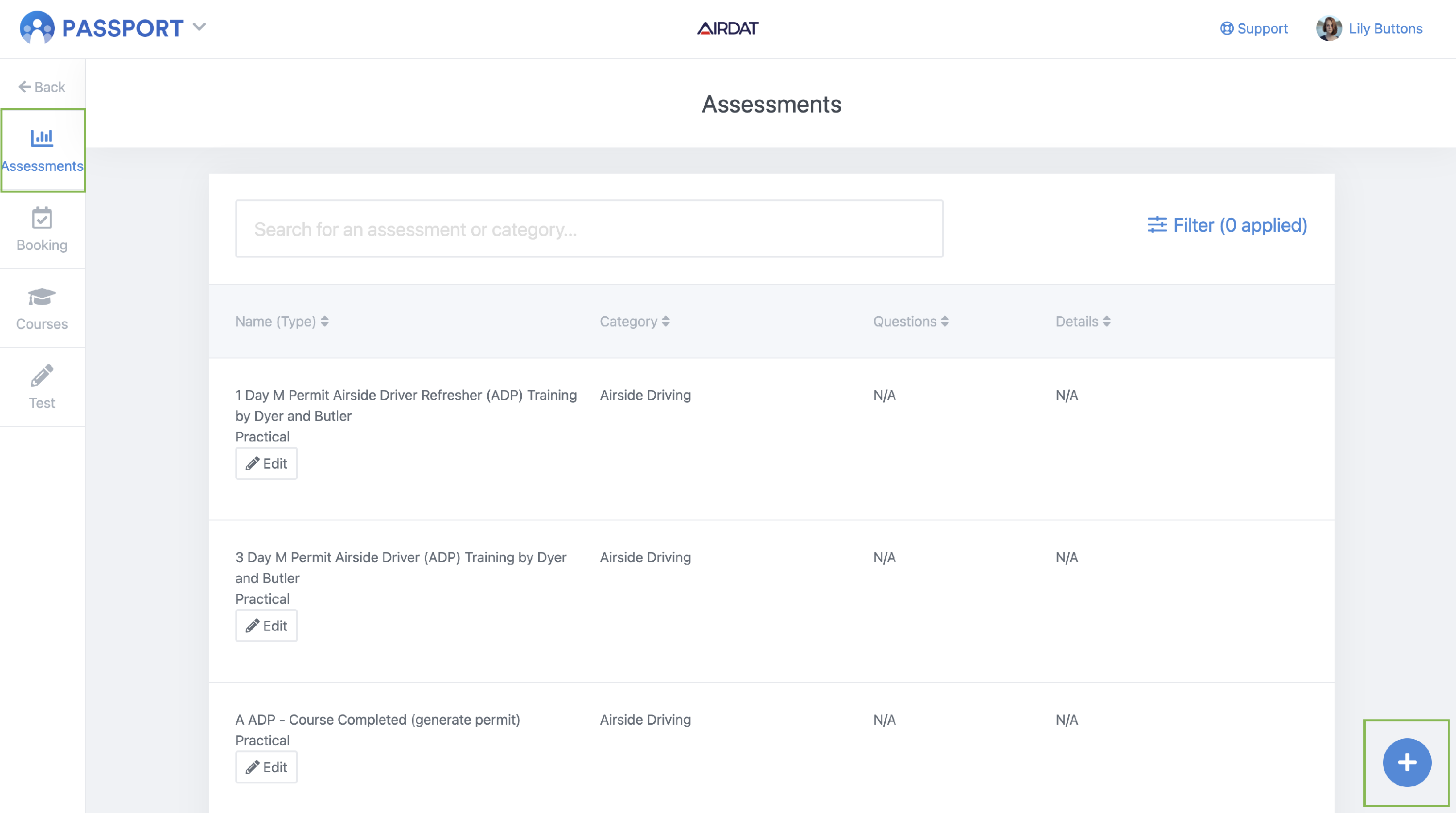Click Details N/A in 3 Day row
This screenshot has width=1456, height=813.
[x=1067, y=557]
